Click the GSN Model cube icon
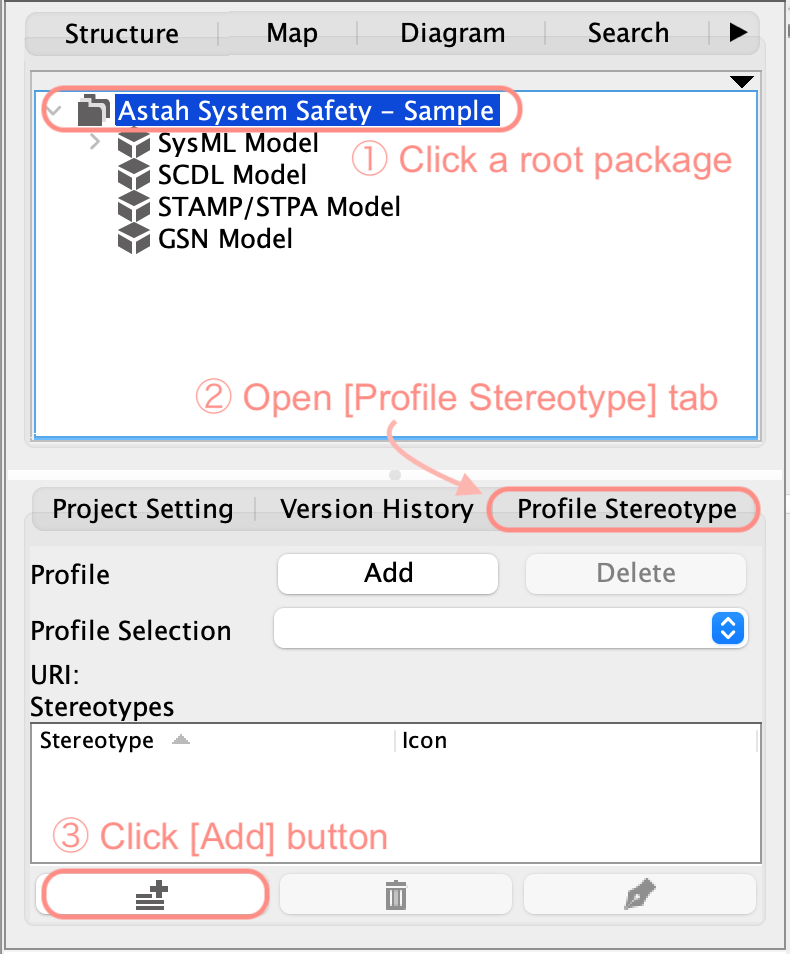Image resolution: width=790 pixels, height=954 pixels. (x=133, y=239)
